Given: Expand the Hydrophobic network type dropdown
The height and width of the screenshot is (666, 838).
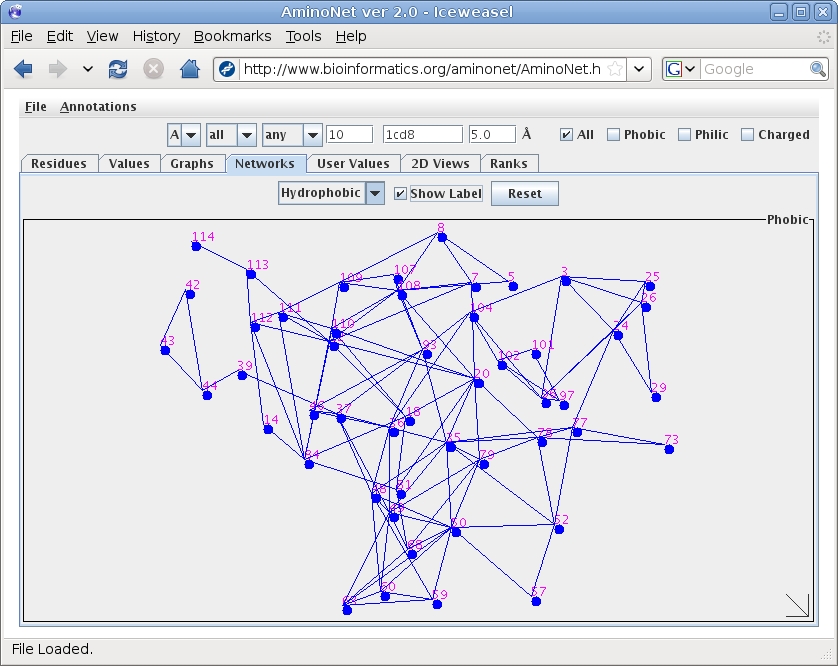Looking at the screenshot, I should tap(375, 193).
